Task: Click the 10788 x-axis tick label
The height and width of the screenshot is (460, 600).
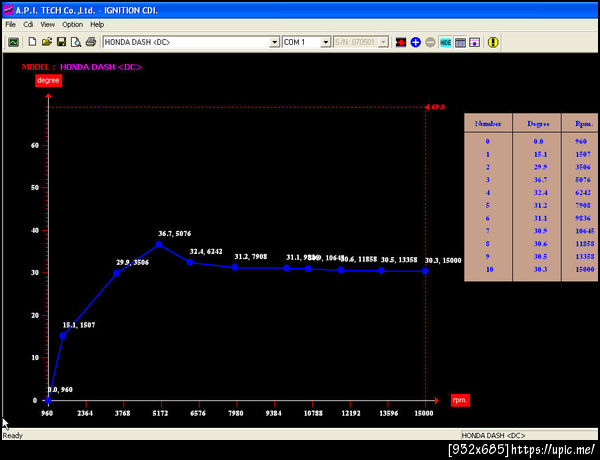Action: 313,413
